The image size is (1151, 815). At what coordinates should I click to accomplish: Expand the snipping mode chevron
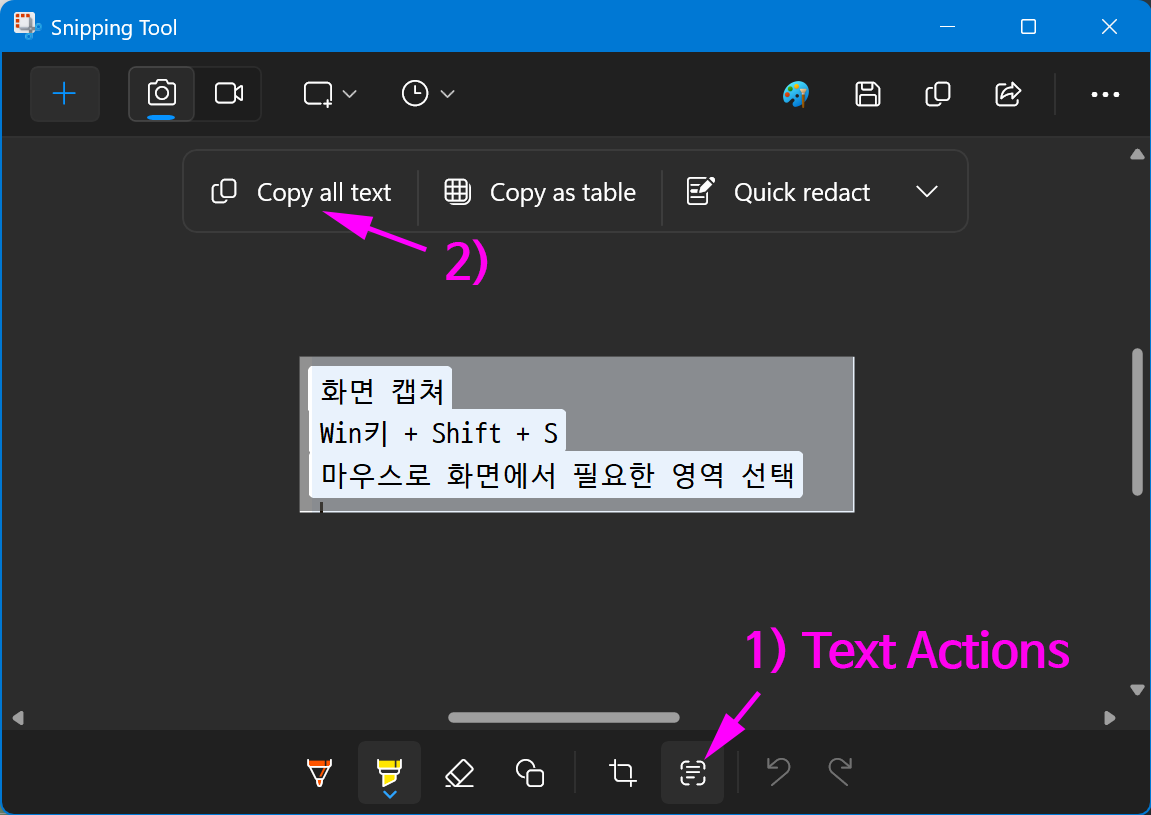tap(350, 94)
